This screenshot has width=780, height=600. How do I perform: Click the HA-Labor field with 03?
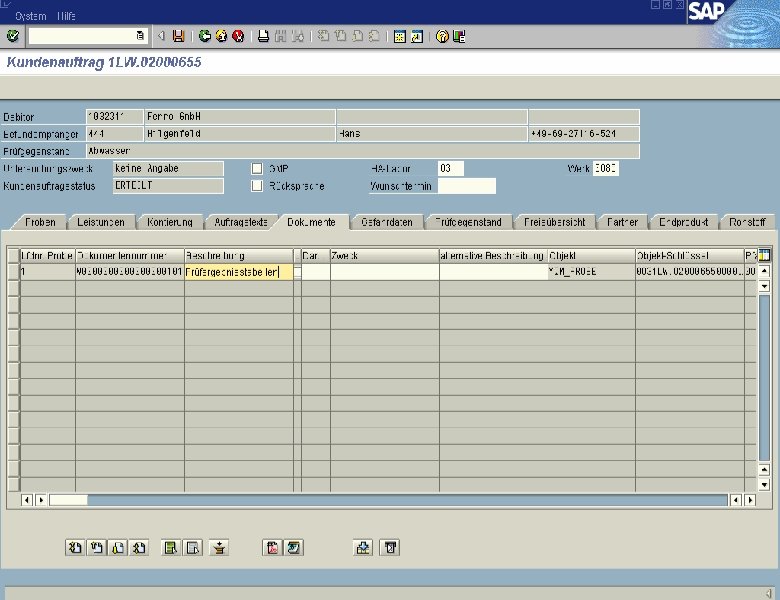pyautogui.click(x=451, y=168)
